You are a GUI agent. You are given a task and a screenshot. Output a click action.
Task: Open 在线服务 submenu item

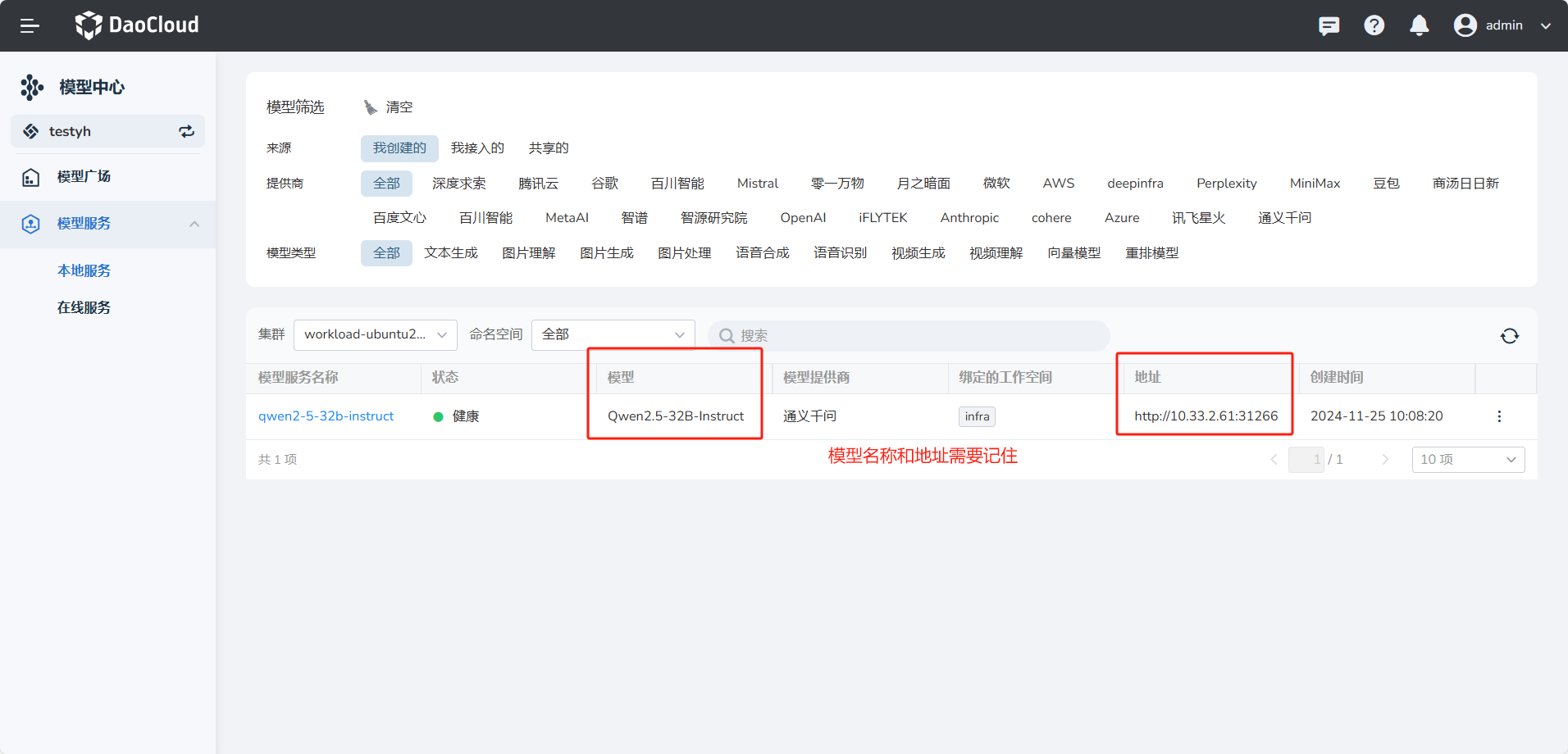[x=84, y=307]
